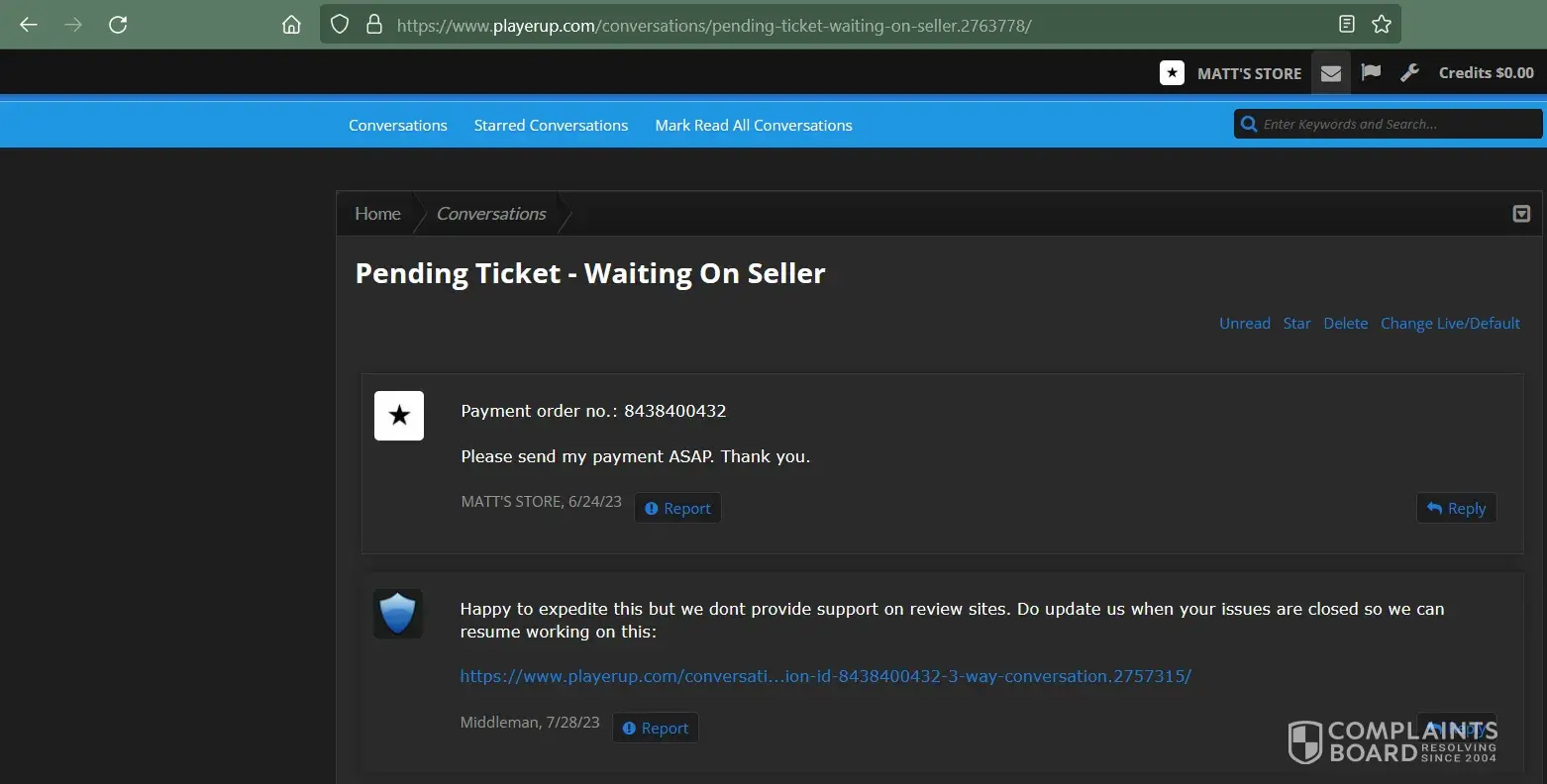Click the browser forward arrow
The image size is (1547, 784).
(73, 25)
